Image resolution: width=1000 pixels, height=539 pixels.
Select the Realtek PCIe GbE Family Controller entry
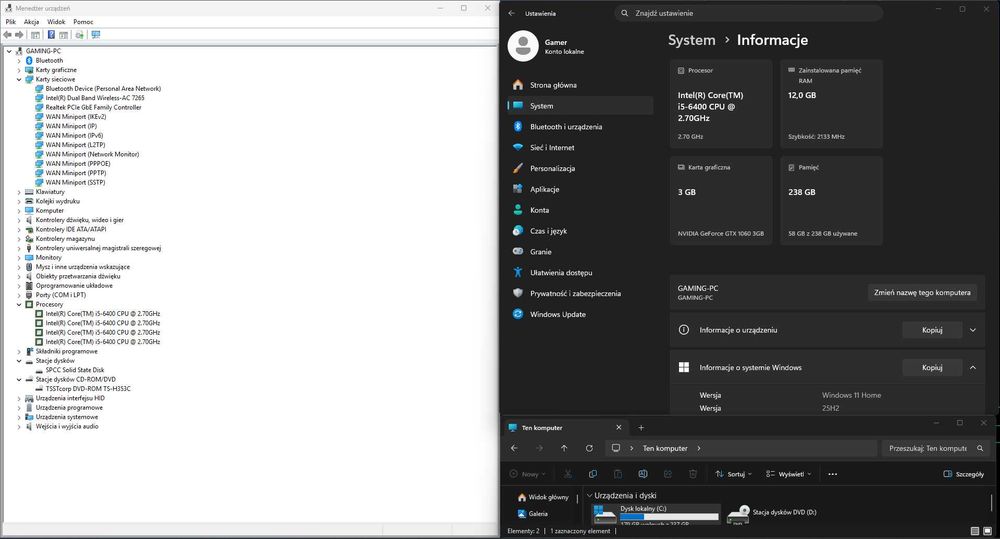pyautogui.click(x=93, y=107)
